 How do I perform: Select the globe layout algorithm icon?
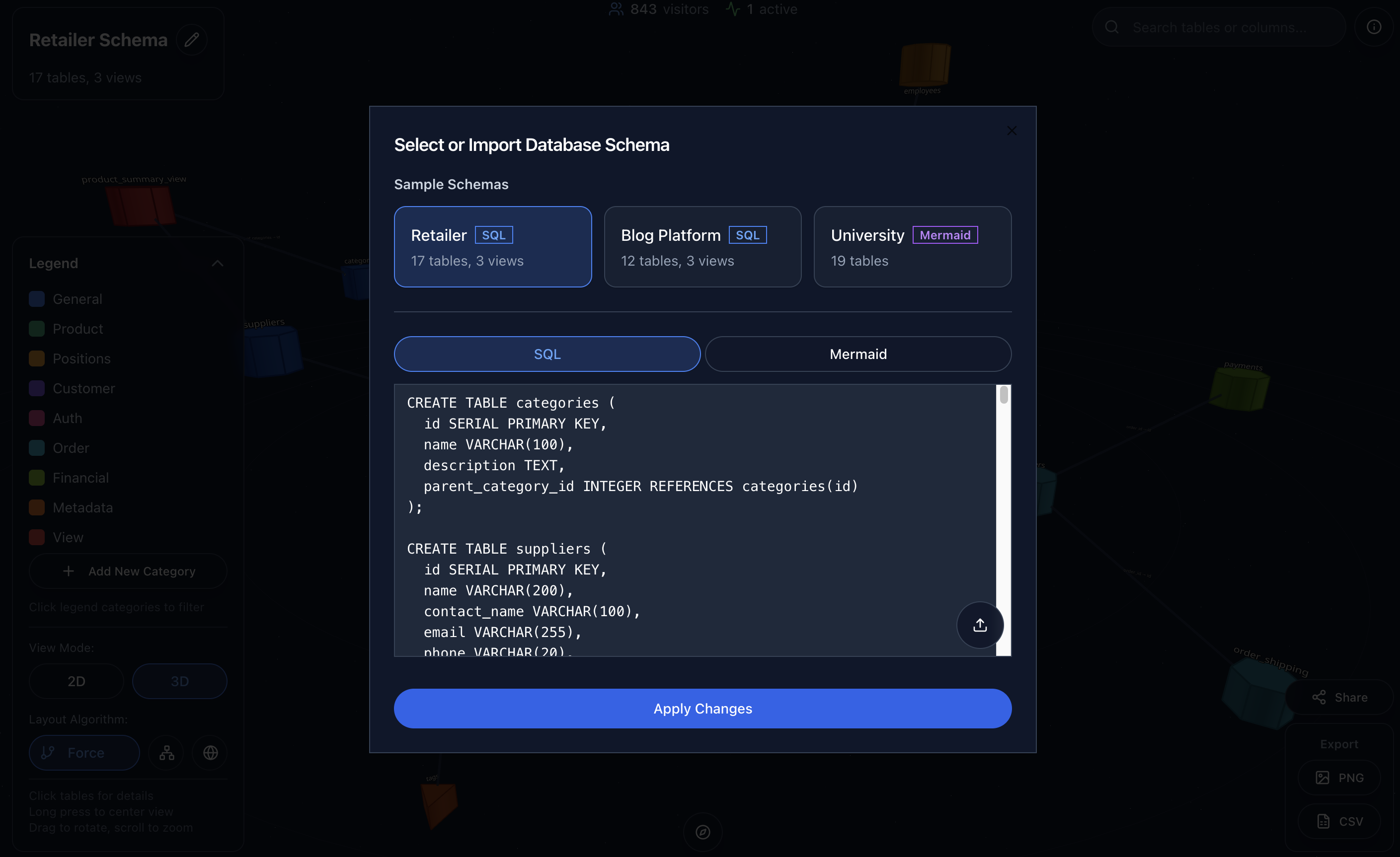(209, 753)
